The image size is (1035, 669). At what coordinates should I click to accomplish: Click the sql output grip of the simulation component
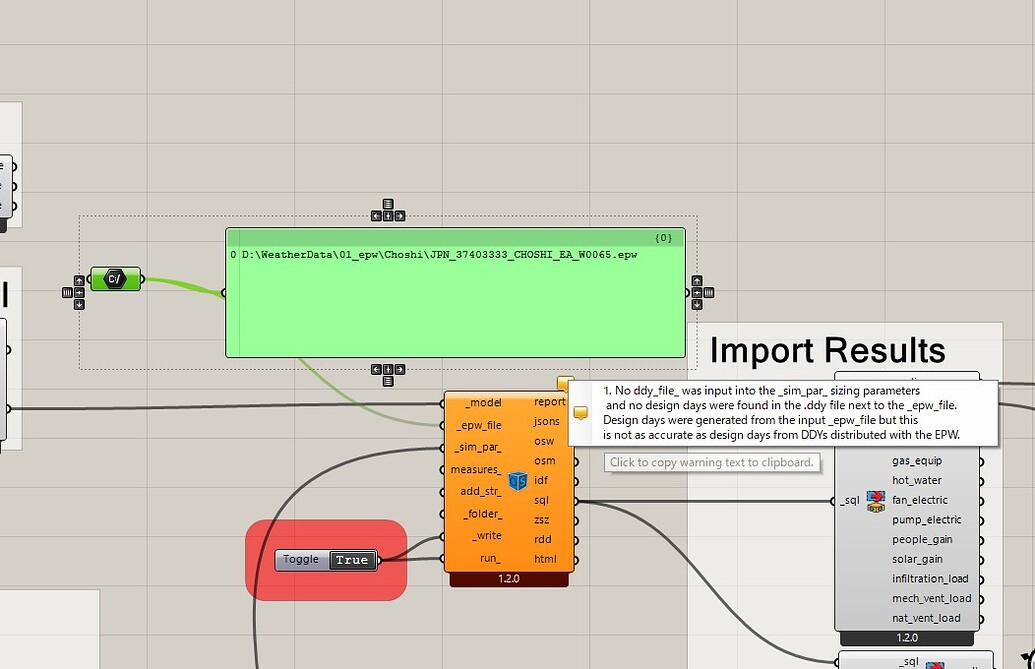tap(576, 501)
